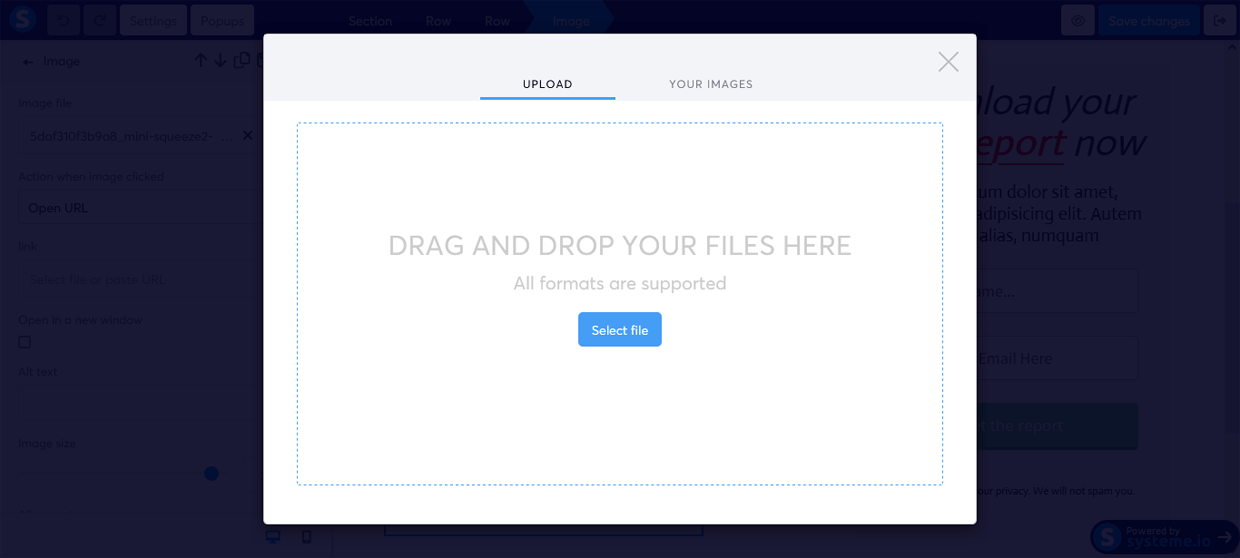The image size is (1240, 558).
Task: Select the Upload tab
Action: point(547,84)
